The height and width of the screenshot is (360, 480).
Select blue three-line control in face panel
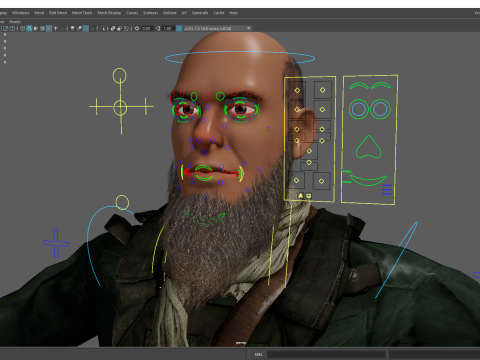pos(387,189)
